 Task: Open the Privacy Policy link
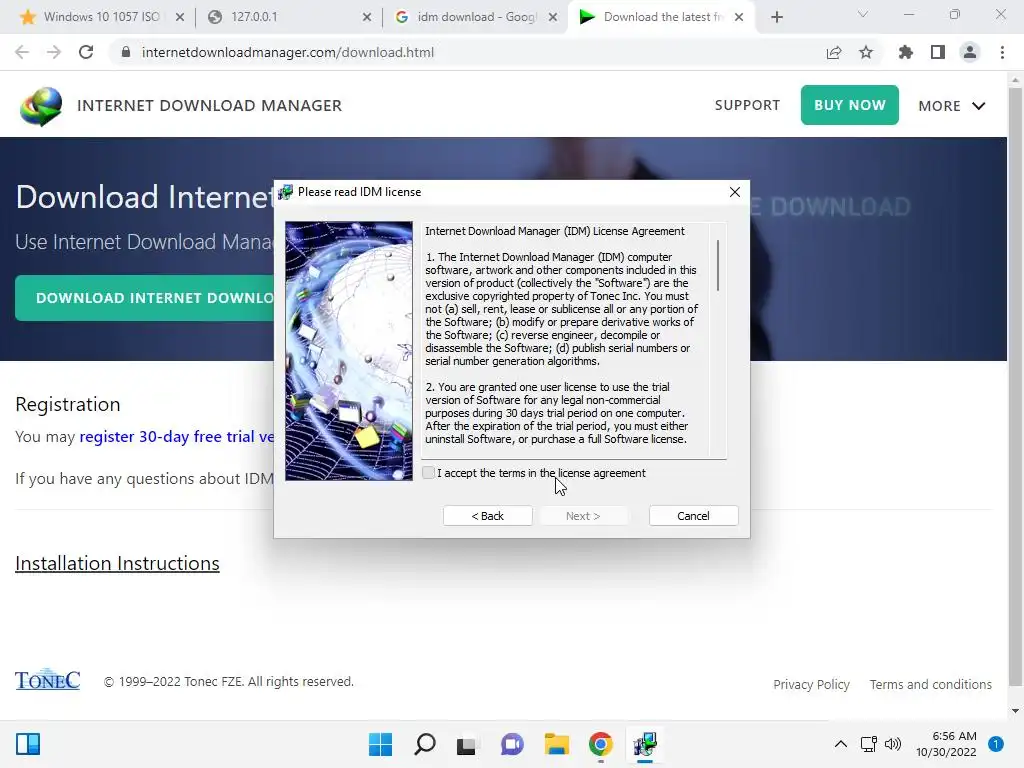coord(811,684)
